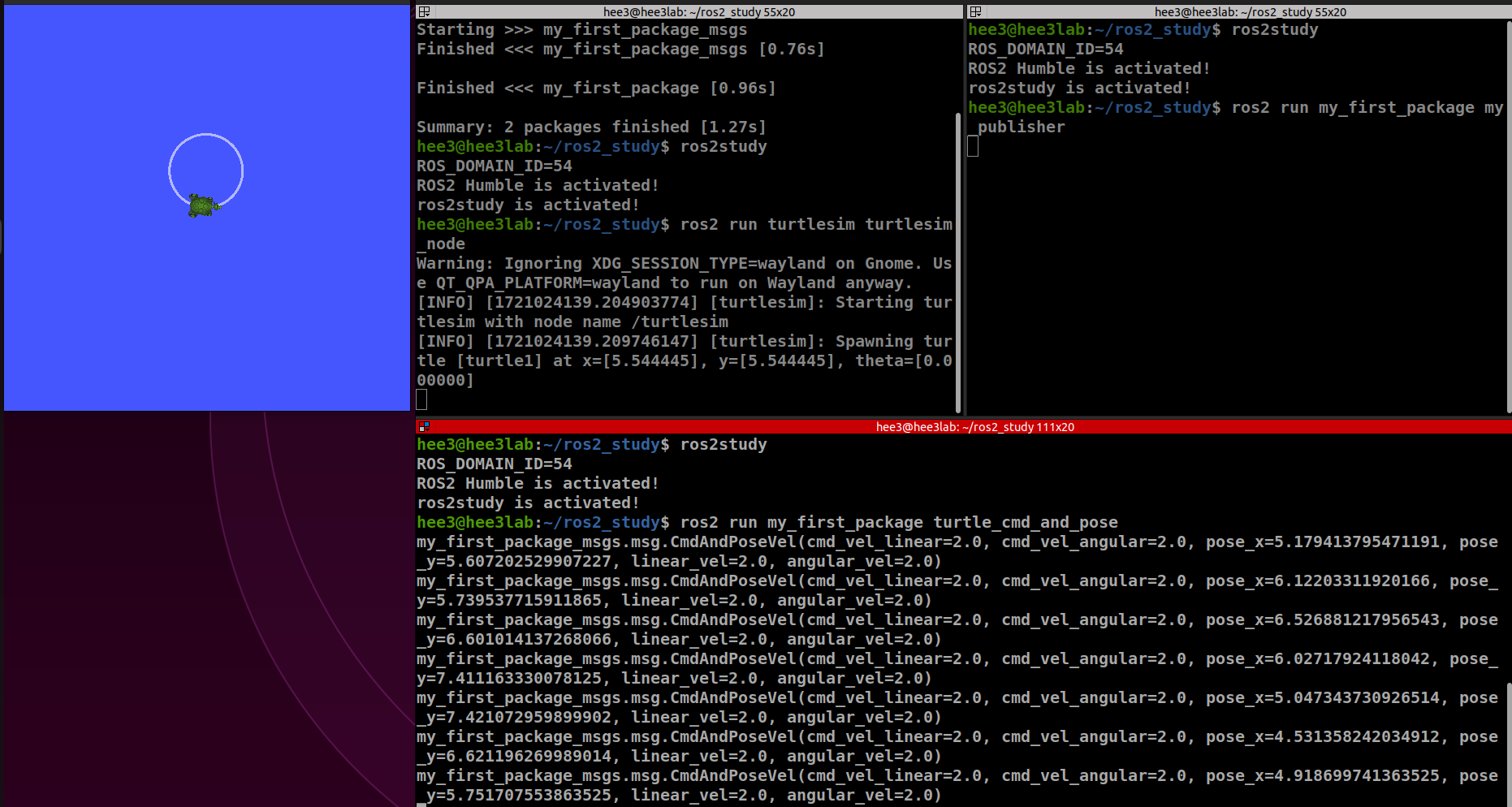Open the group menu icon of the top-right terminal pane
The width and height of the screenshot is (1512, 807).
click(976, 11)
